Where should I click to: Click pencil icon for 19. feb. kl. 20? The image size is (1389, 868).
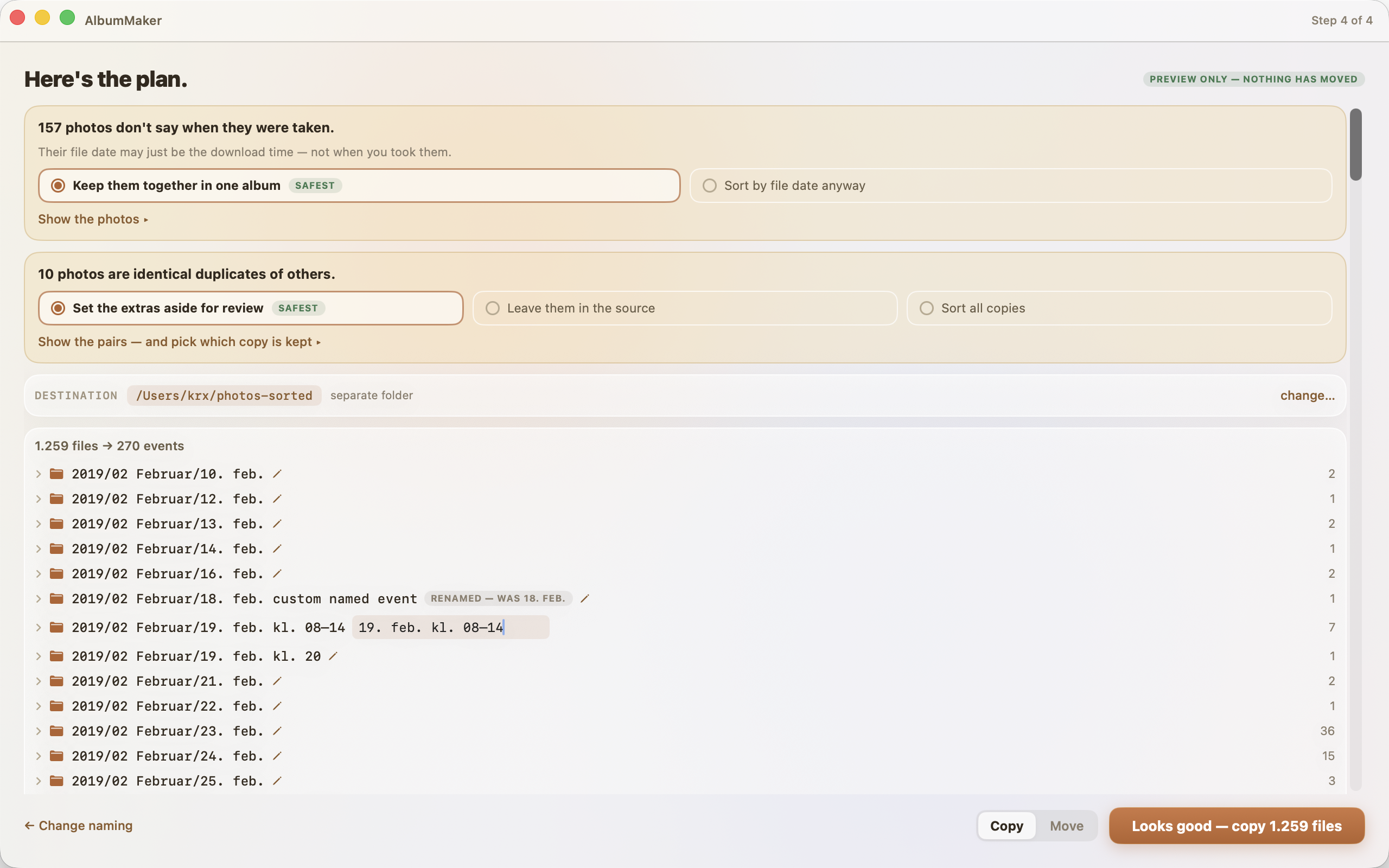pos(333,655)
